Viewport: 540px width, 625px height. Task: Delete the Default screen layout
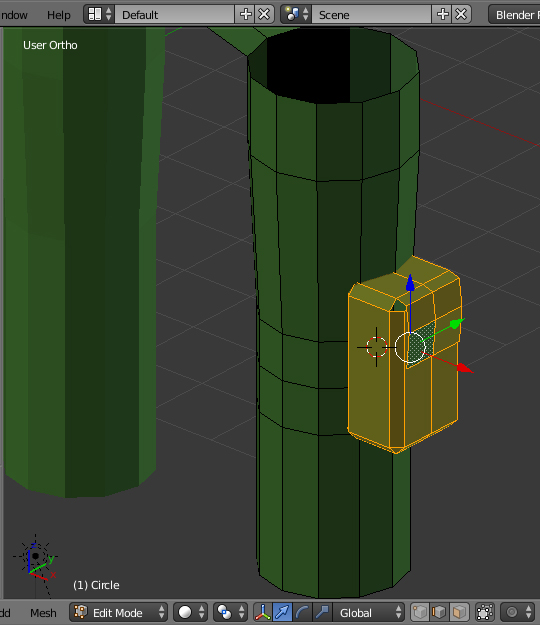[264, 15]
